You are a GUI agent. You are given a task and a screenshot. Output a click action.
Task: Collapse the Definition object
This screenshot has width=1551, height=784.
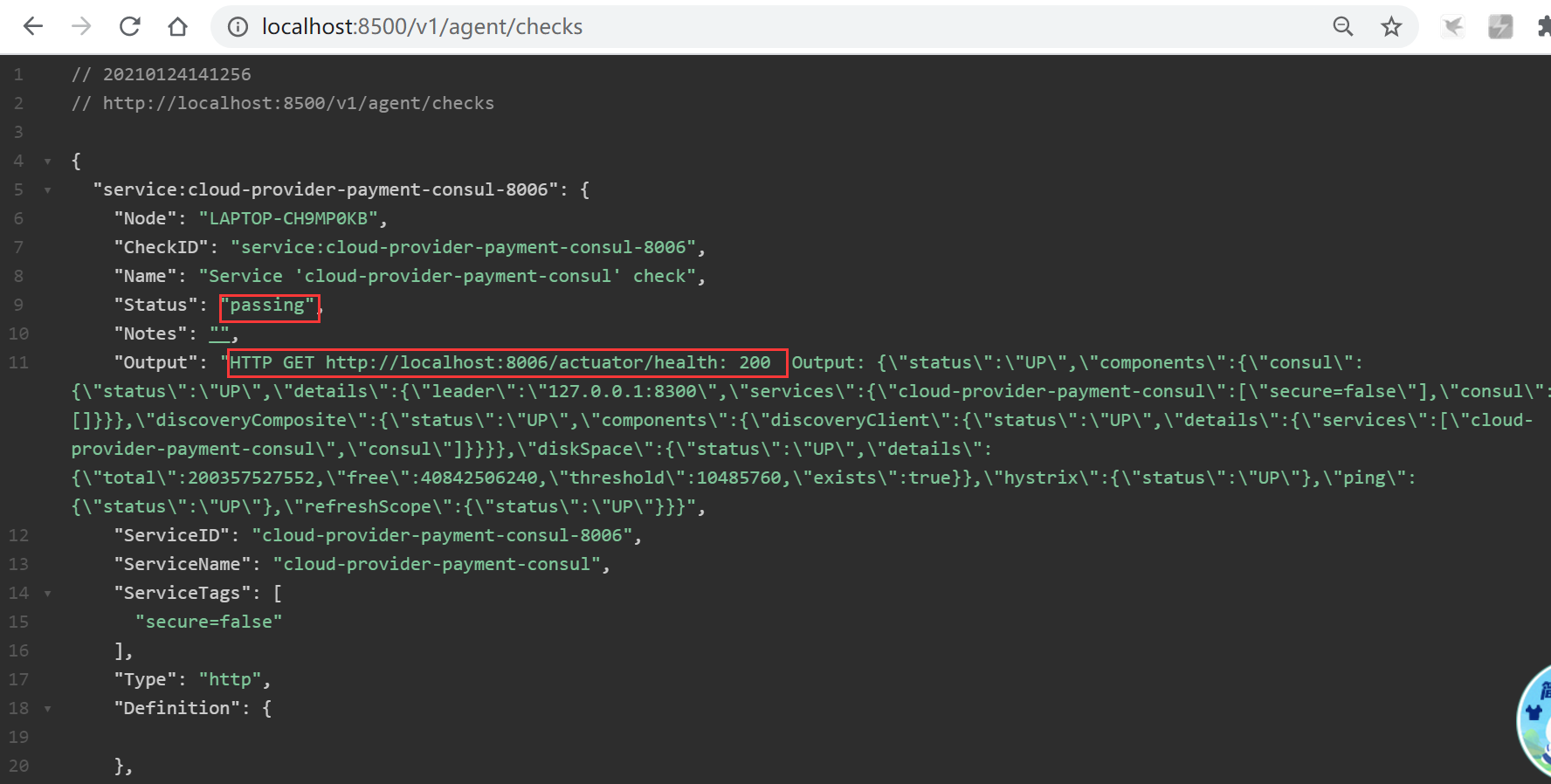point(48,709)
